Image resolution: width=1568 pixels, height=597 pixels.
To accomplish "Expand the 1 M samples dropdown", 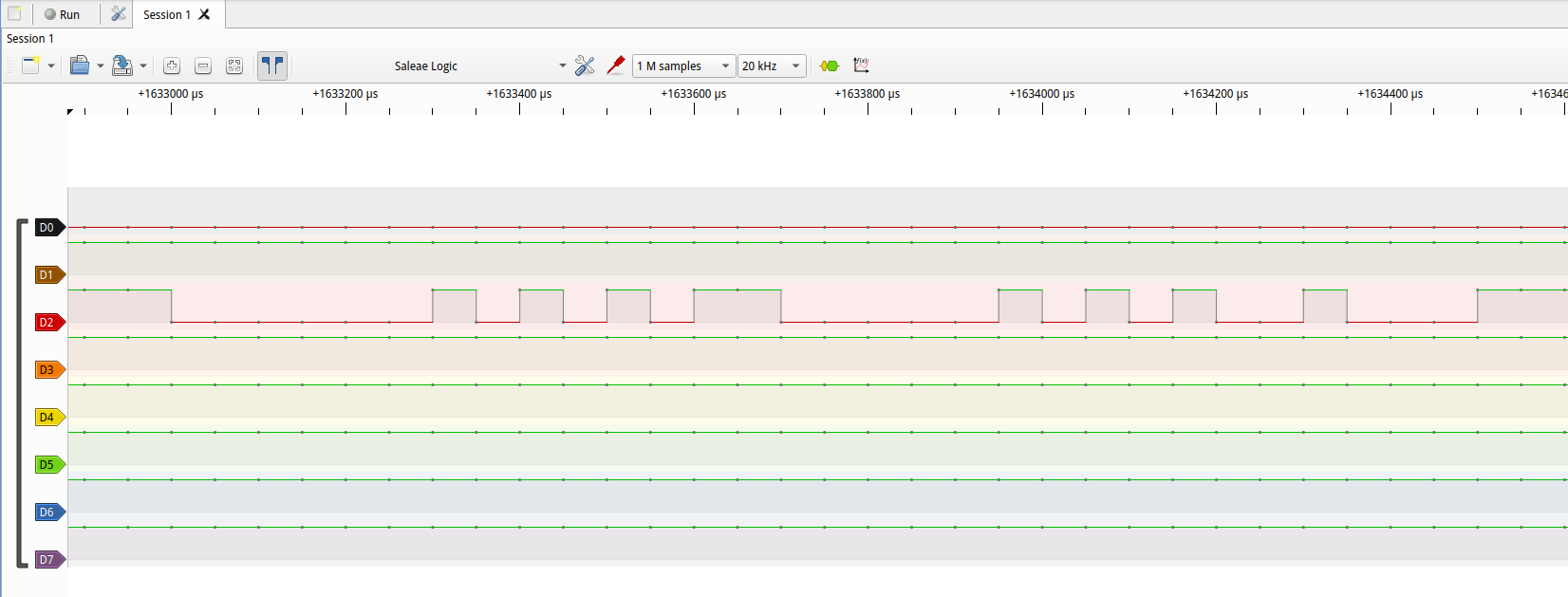I will tap(683, 65).
